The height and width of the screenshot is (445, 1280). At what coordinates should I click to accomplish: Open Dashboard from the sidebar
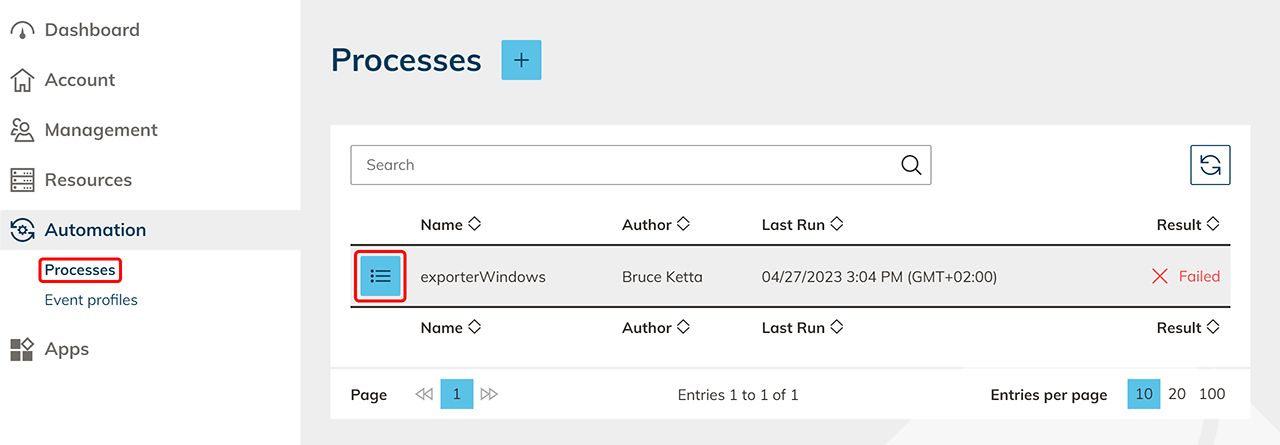tap(91, 30)
